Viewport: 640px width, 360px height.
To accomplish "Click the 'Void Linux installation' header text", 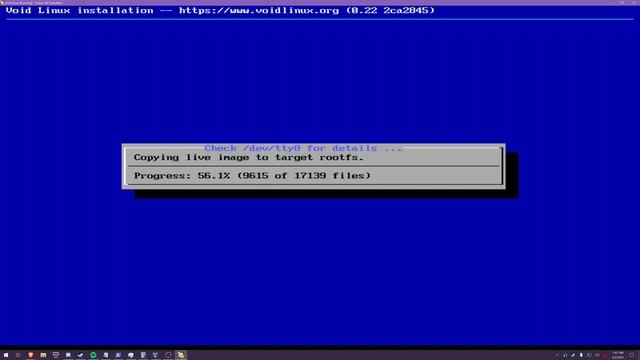I will [x=80, y=11].
